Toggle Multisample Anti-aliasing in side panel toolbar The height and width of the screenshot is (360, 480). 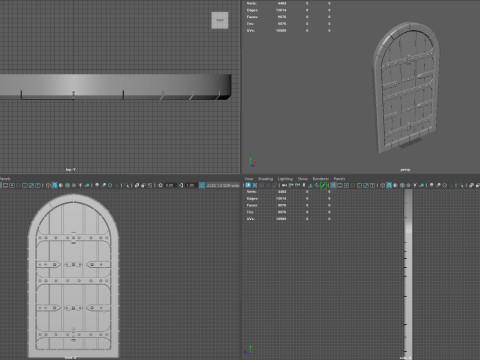[x=444, y=185]
